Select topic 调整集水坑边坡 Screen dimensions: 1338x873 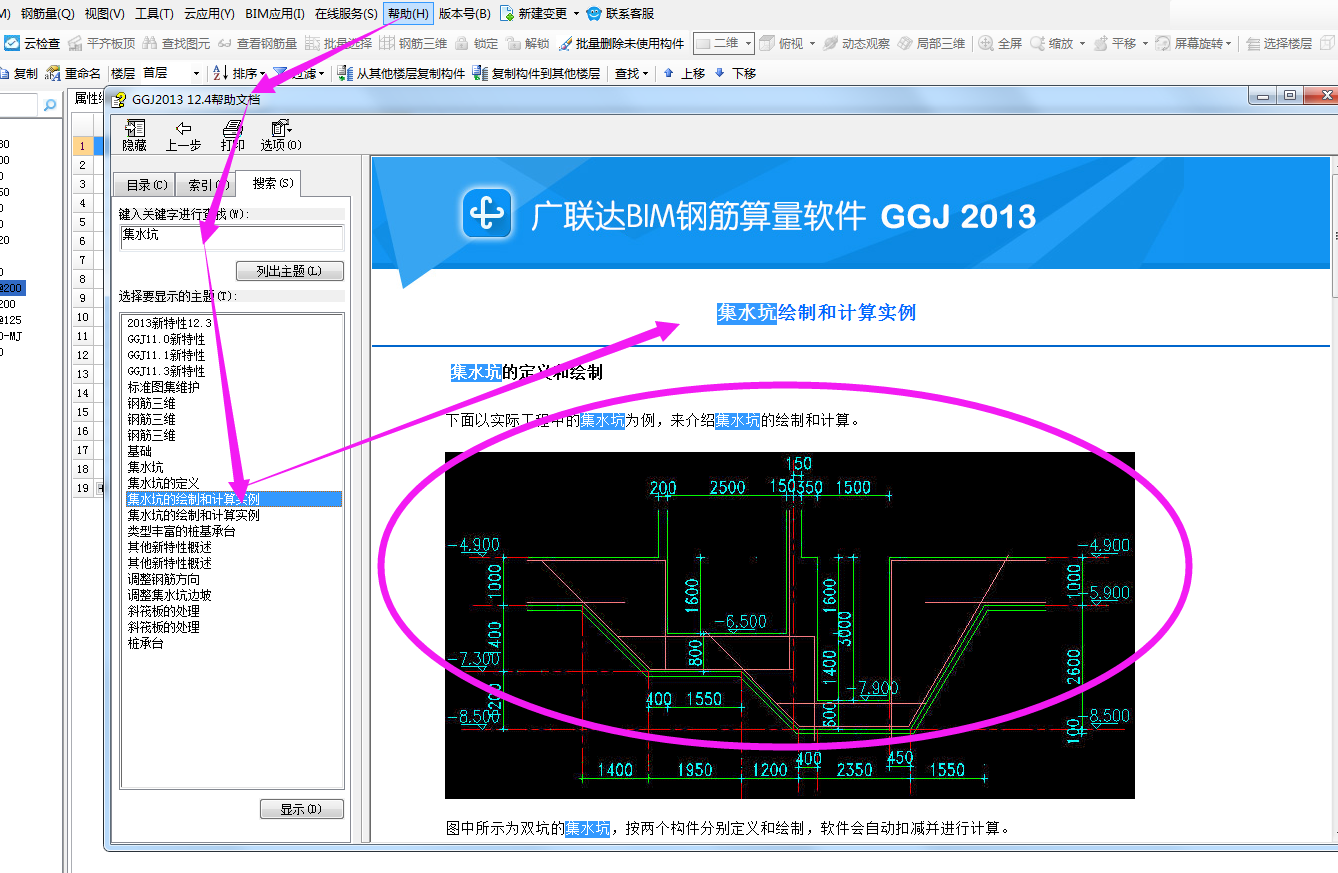[169, 595]
